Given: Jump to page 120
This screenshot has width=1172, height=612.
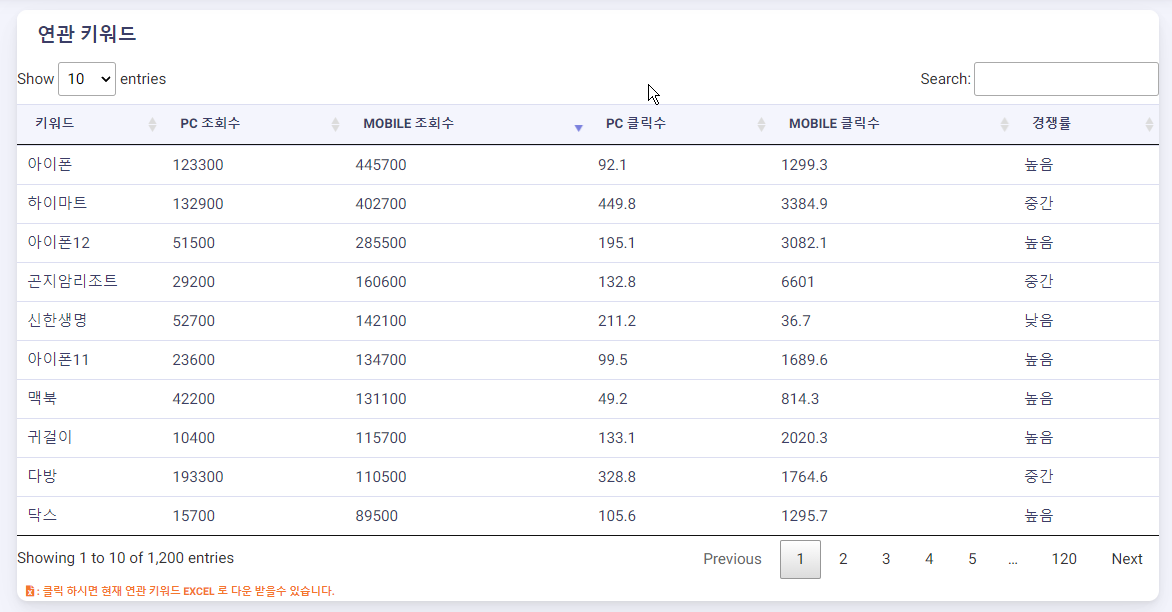Looking at the screenshot, I should [x=1064, y=559].
